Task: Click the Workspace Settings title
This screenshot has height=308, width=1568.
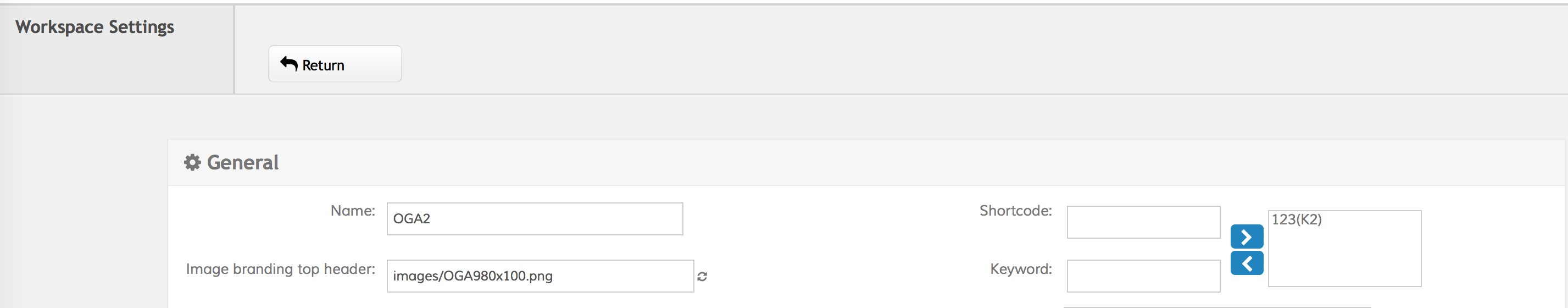Action: pyautogui.click(x=94, y=27)
